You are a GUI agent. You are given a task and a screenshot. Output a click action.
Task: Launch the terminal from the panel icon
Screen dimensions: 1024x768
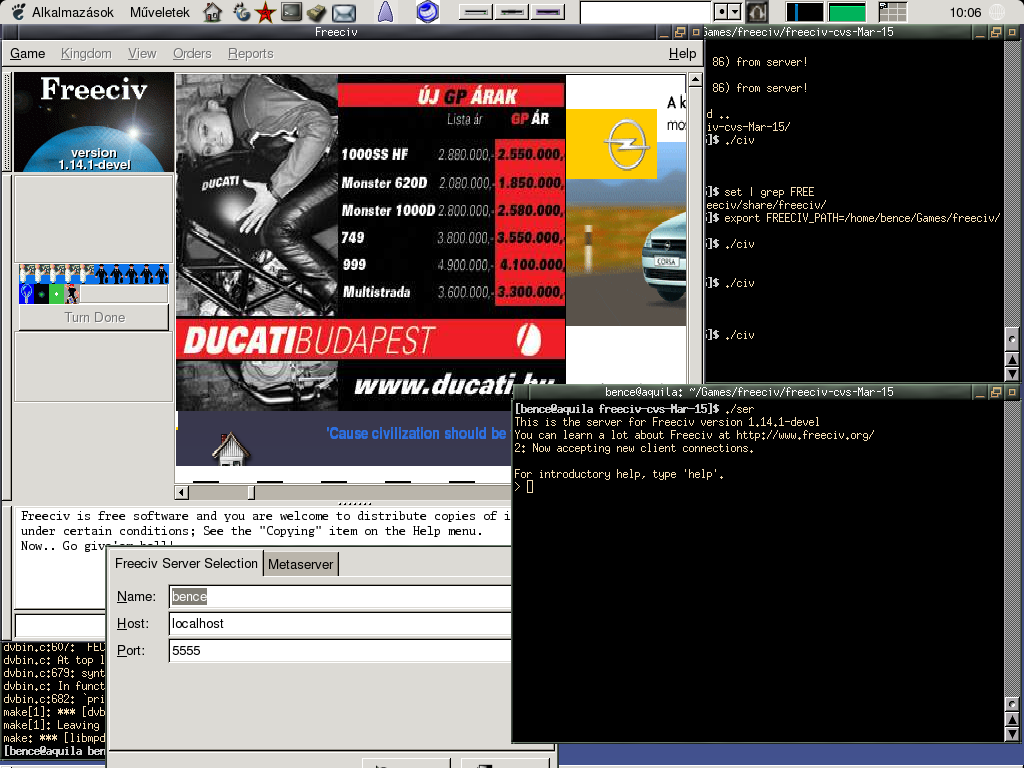tap(291, 12)
